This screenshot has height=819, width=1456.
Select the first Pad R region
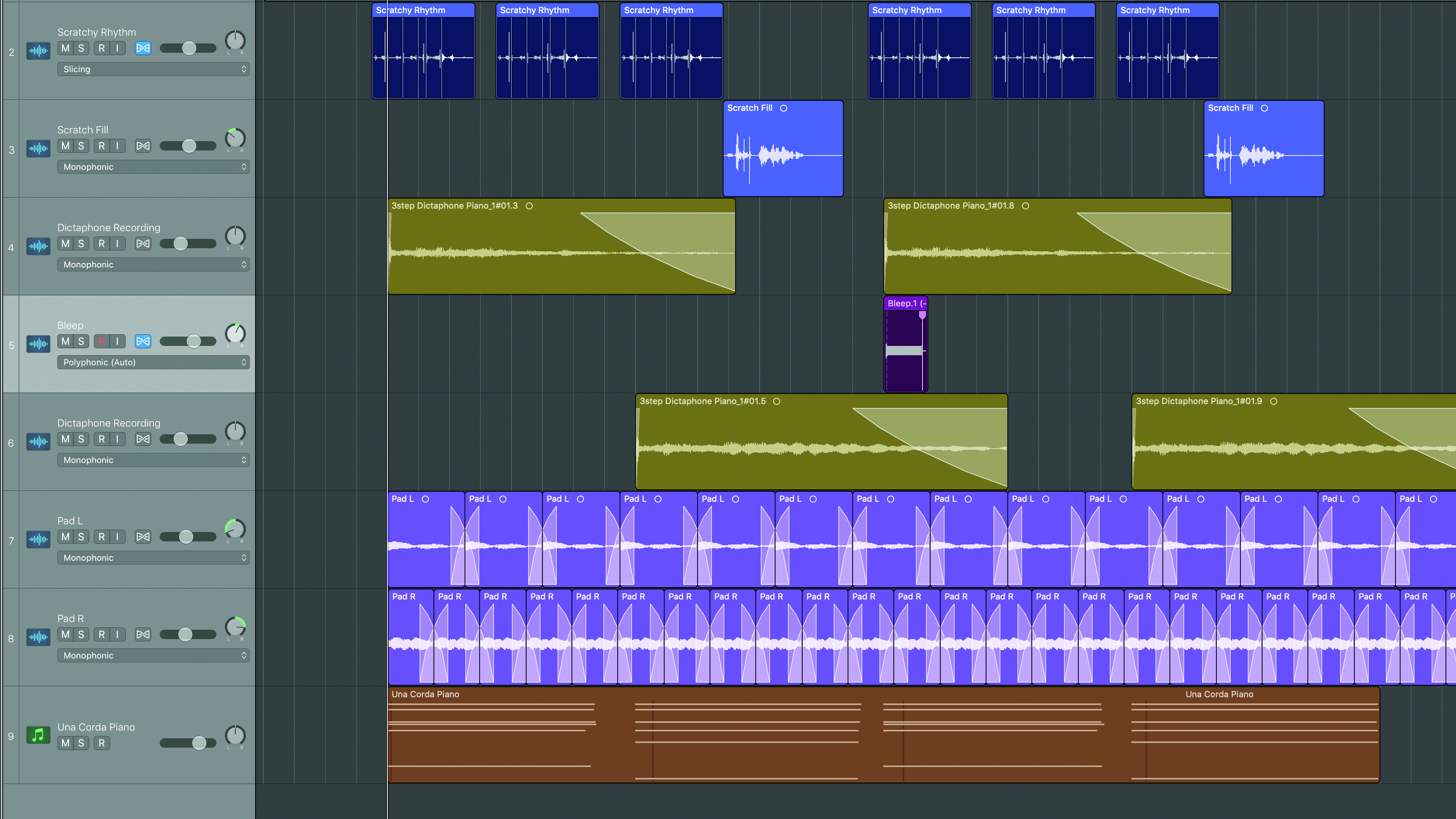point(411,637)
